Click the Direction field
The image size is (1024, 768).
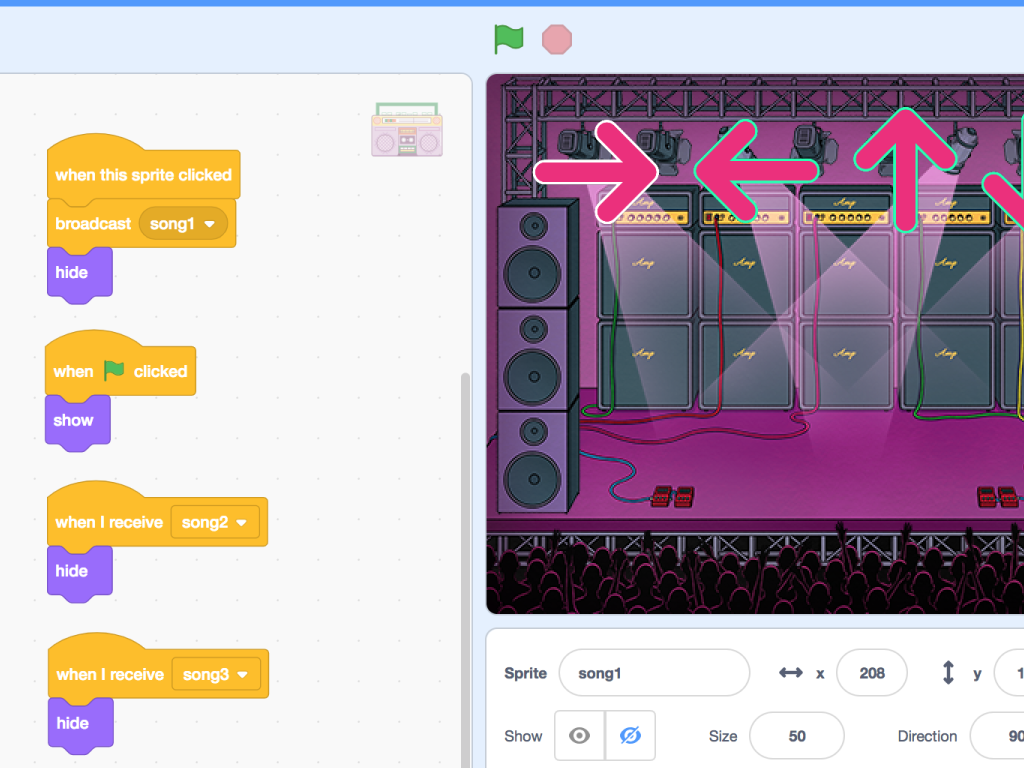tap(997, 736)
